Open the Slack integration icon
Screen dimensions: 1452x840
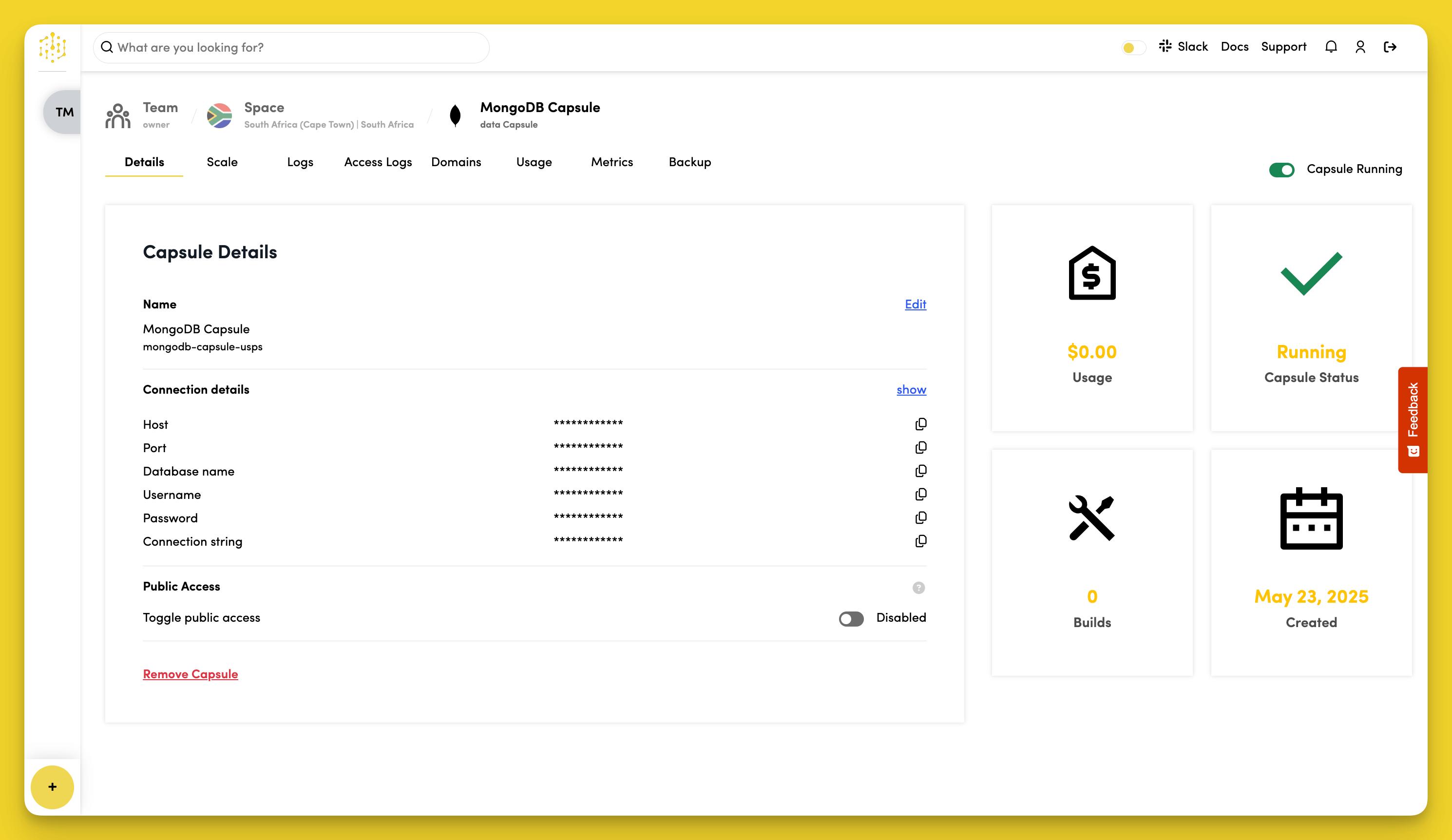point(1165,46)
